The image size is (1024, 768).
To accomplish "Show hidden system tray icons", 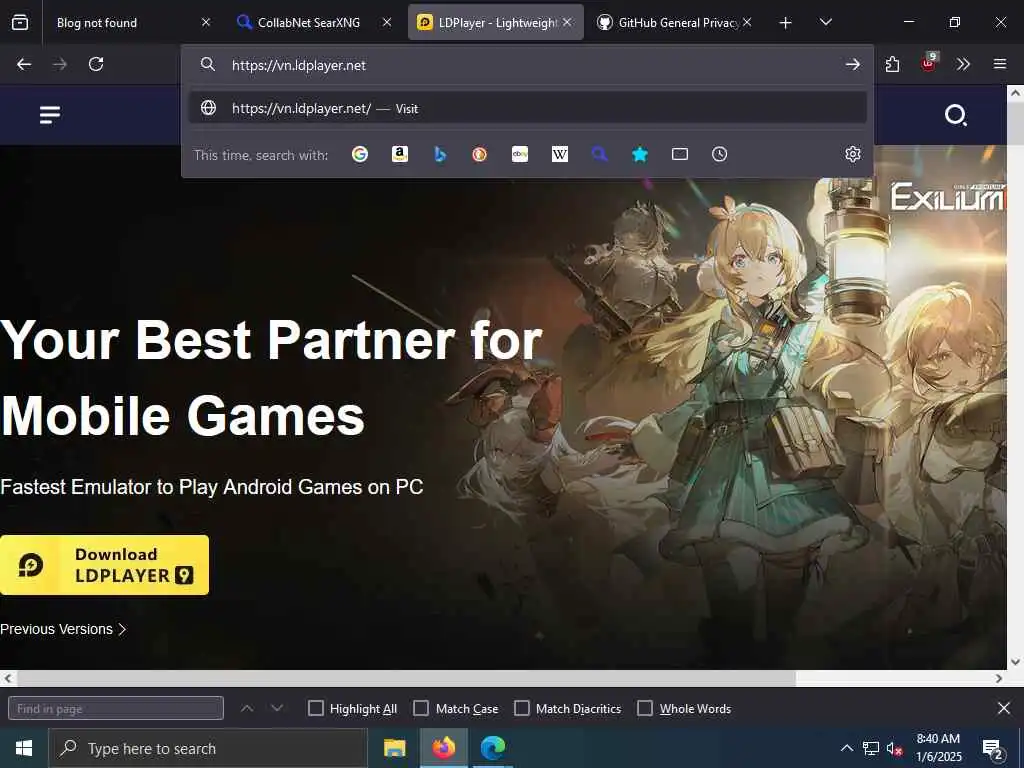I will coord(846,748).
